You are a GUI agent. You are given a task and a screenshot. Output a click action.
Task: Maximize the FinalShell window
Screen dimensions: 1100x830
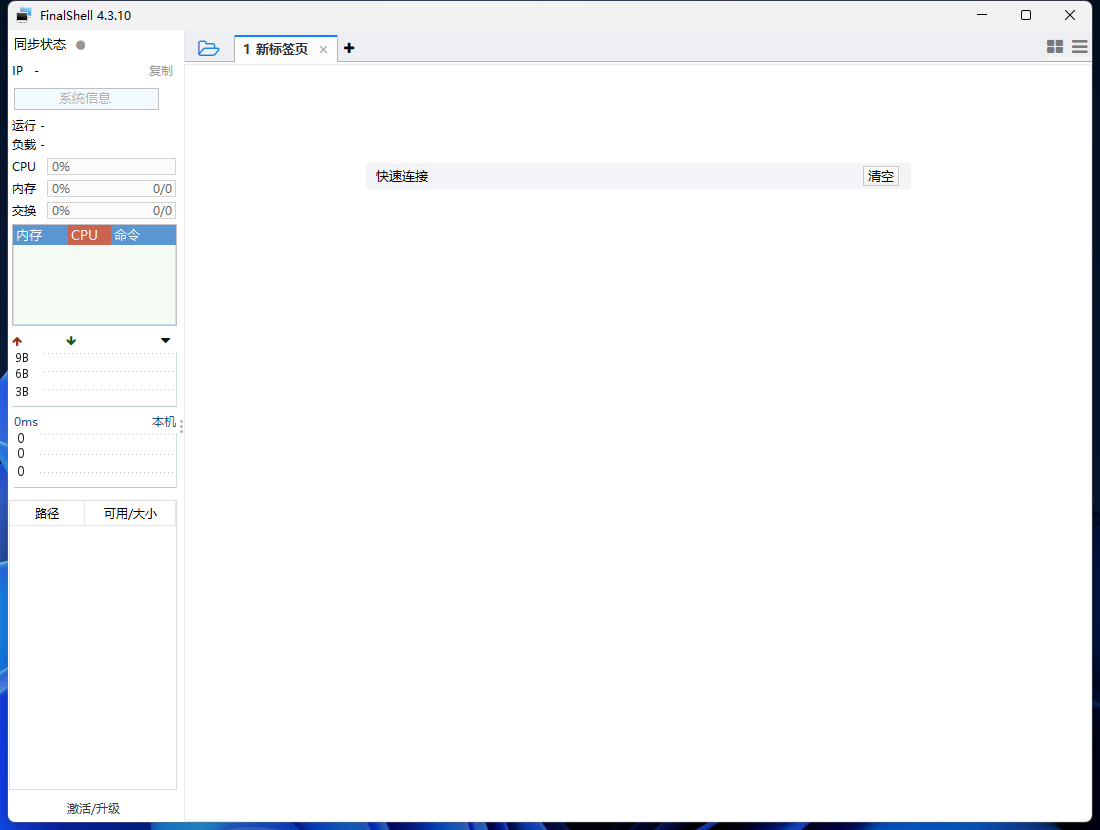(1026, 15)
